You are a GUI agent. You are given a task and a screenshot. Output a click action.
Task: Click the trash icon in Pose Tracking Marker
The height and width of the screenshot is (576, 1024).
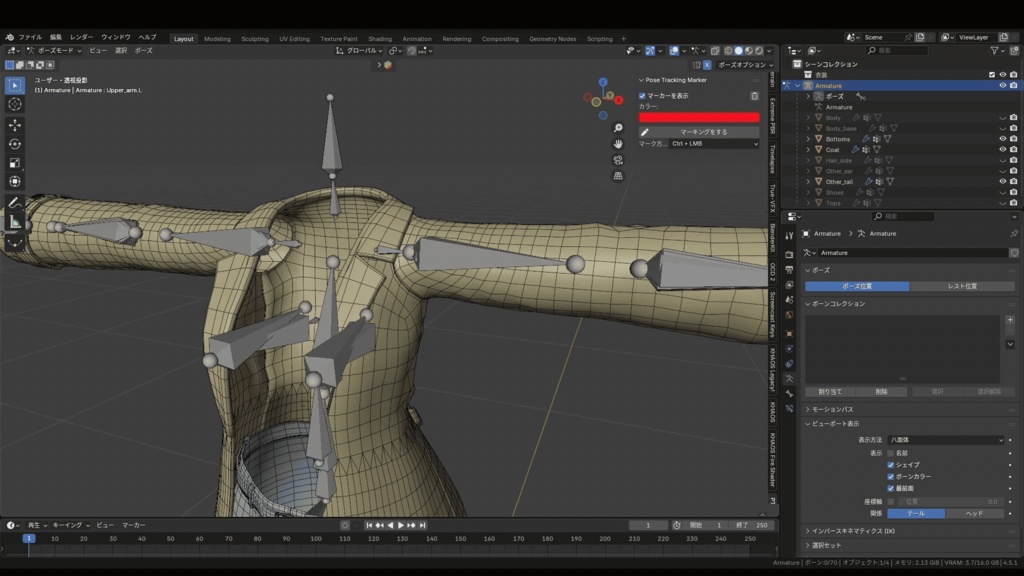754,96
